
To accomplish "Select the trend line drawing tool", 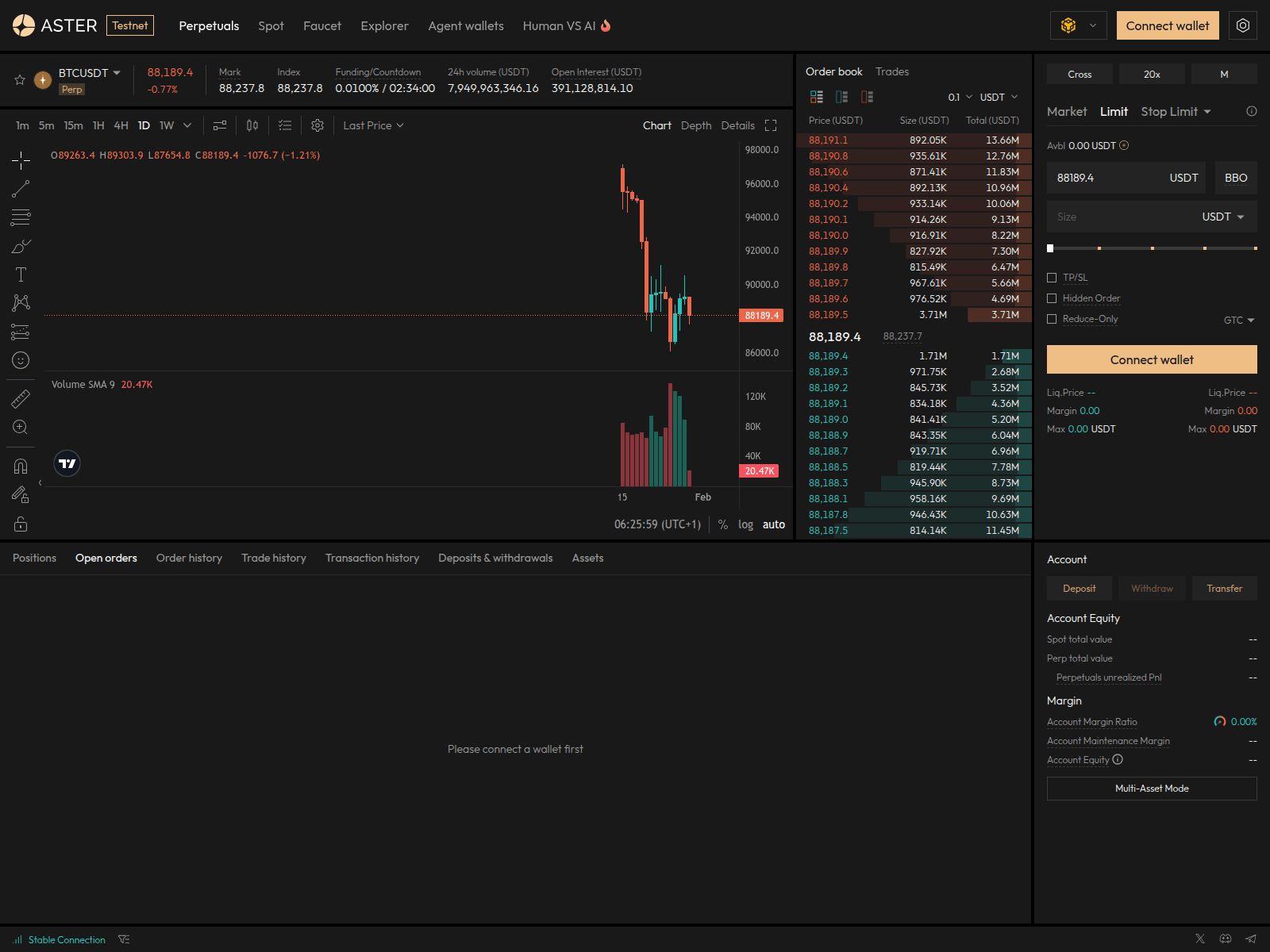I will click(x=21, y=189).
